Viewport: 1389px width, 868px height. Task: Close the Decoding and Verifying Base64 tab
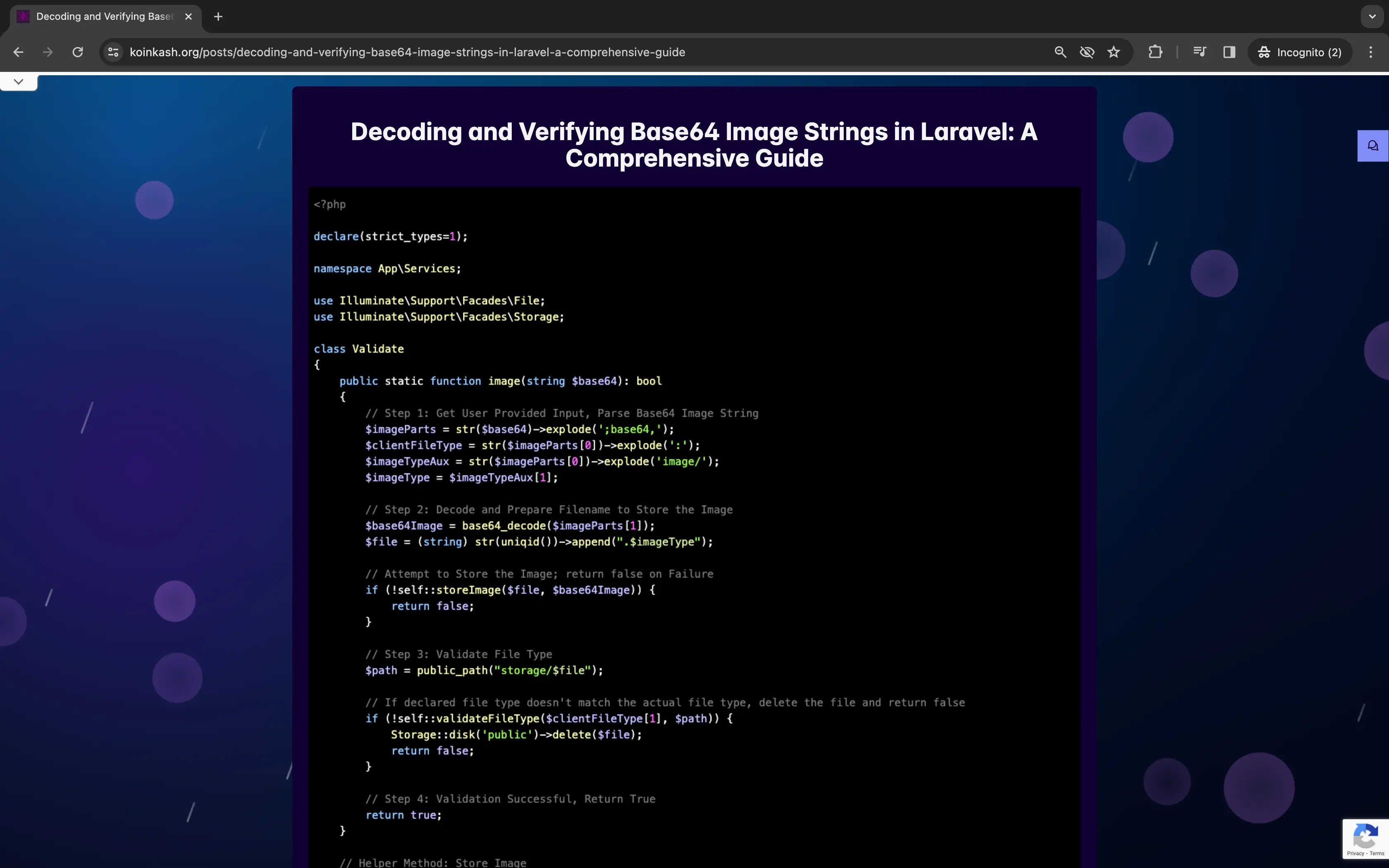click(188, 17)
